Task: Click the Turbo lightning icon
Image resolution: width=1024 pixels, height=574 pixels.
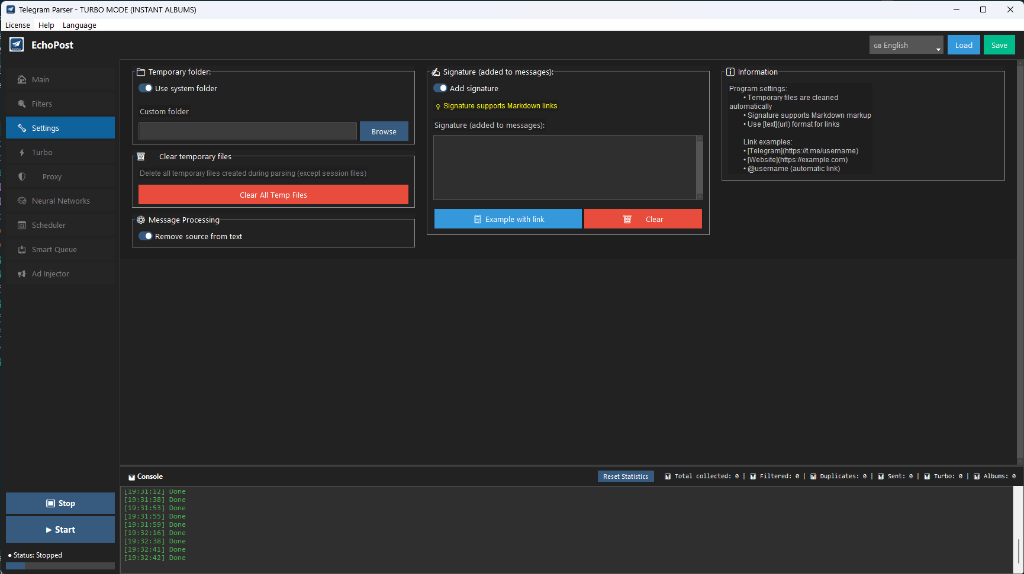Action: click(22, 152)
